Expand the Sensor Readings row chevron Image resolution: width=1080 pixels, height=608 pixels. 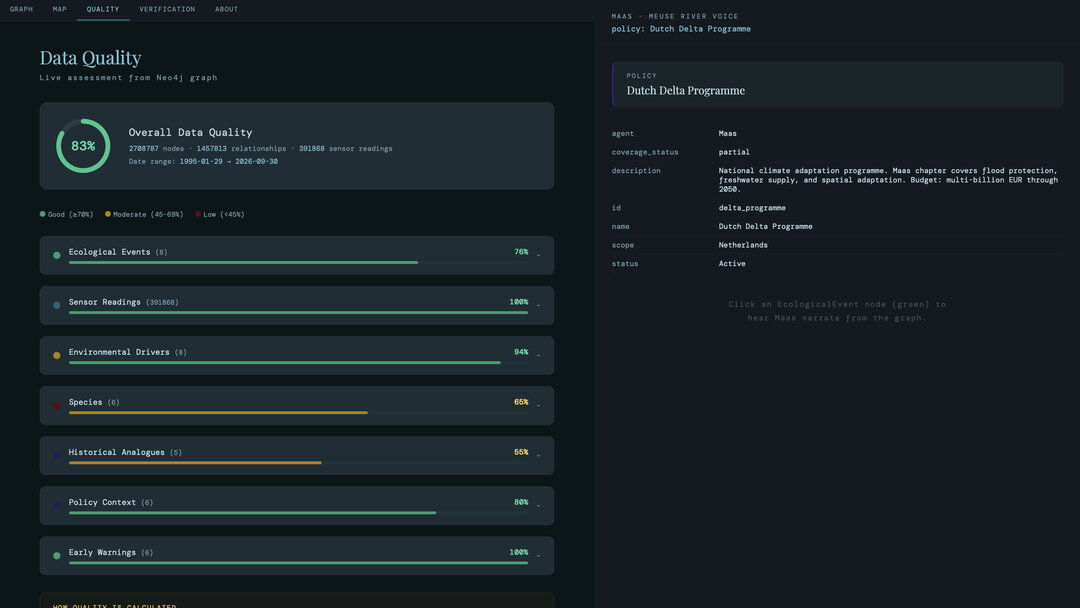click(539, 305)
